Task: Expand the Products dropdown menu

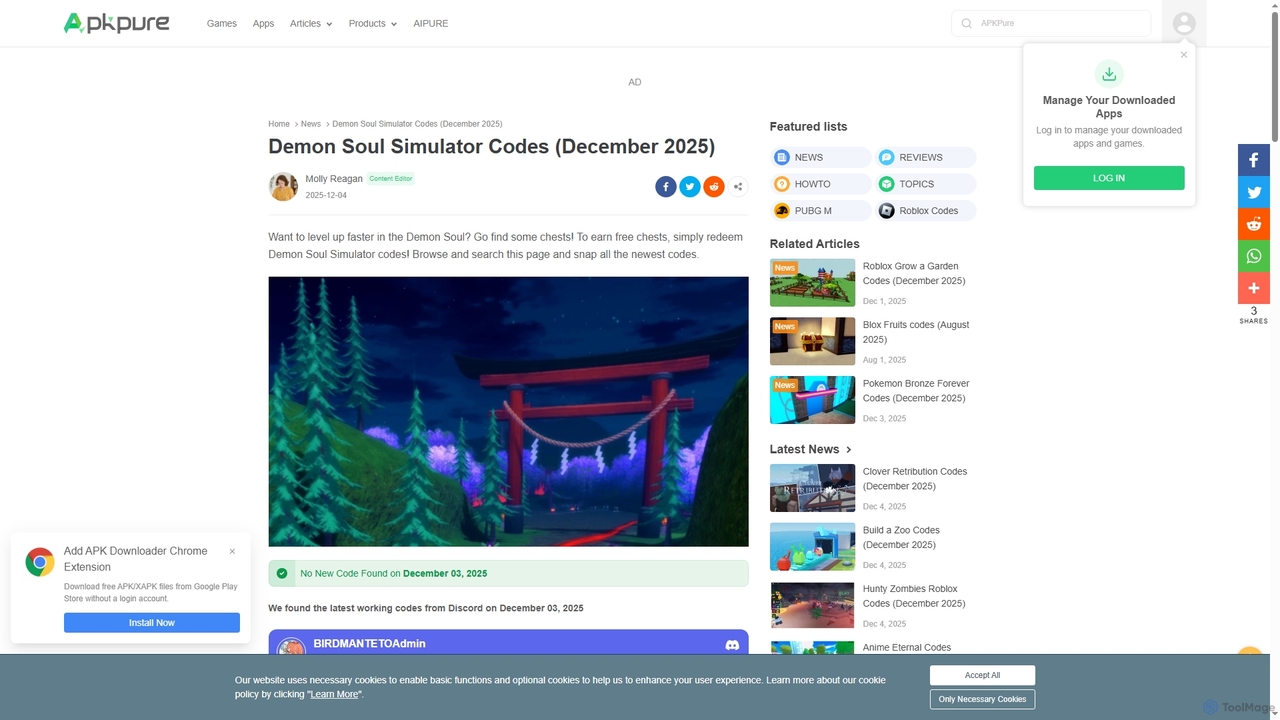Action: 373,23
